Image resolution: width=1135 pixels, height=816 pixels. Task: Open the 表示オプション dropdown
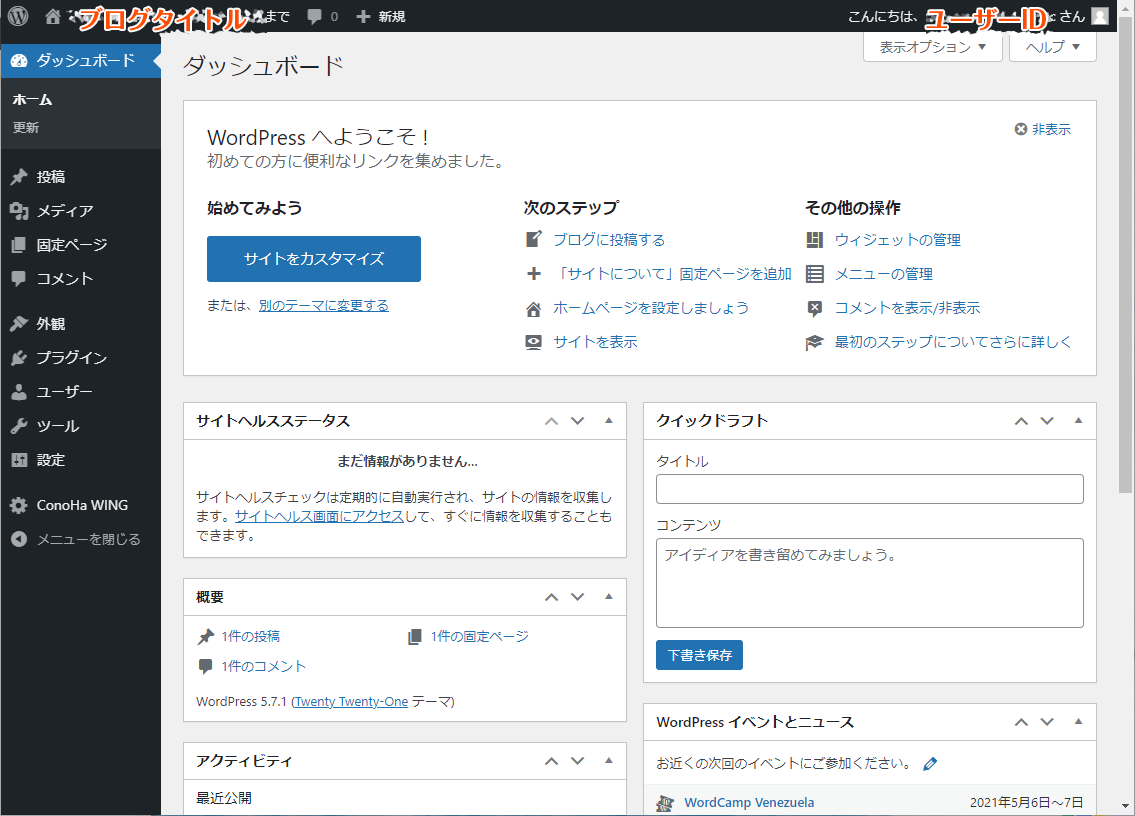point(932,47)
